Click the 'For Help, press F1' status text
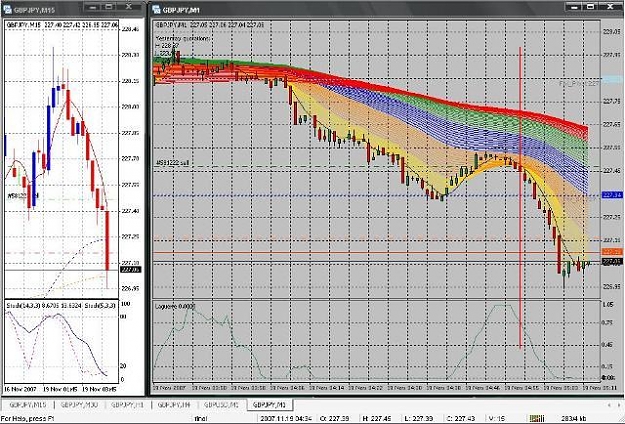The height and width of the screenshot is (424, 625). click(27, 418)
